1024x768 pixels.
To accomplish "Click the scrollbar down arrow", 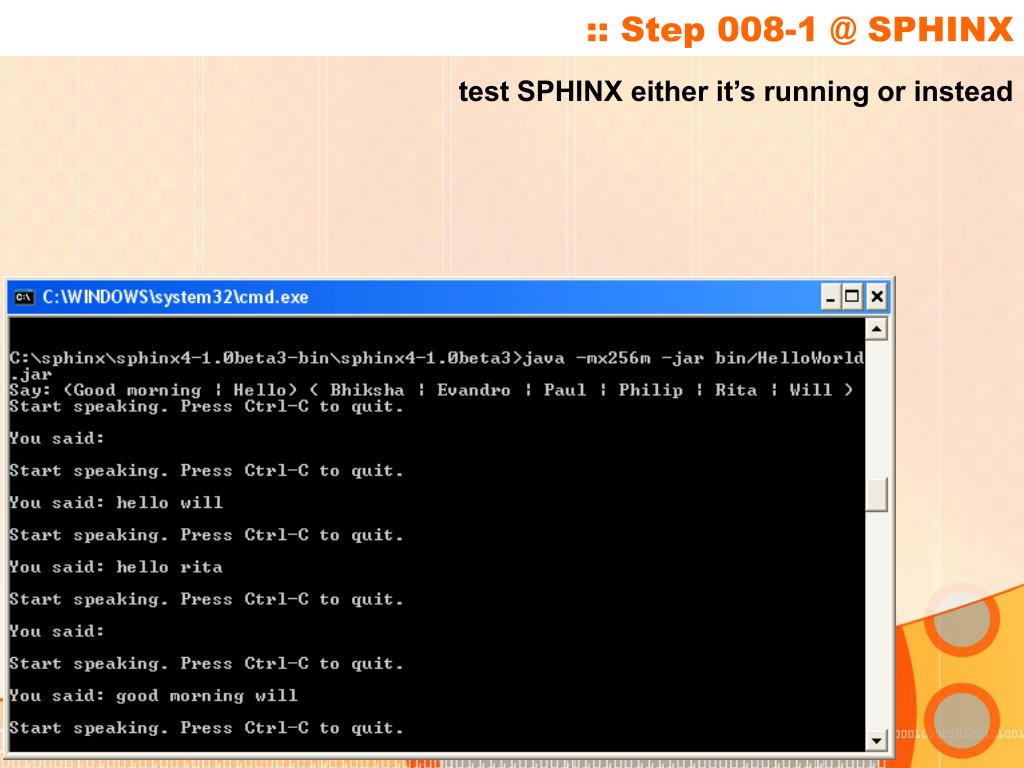I will pyautogui.click(x=876, y=741).
